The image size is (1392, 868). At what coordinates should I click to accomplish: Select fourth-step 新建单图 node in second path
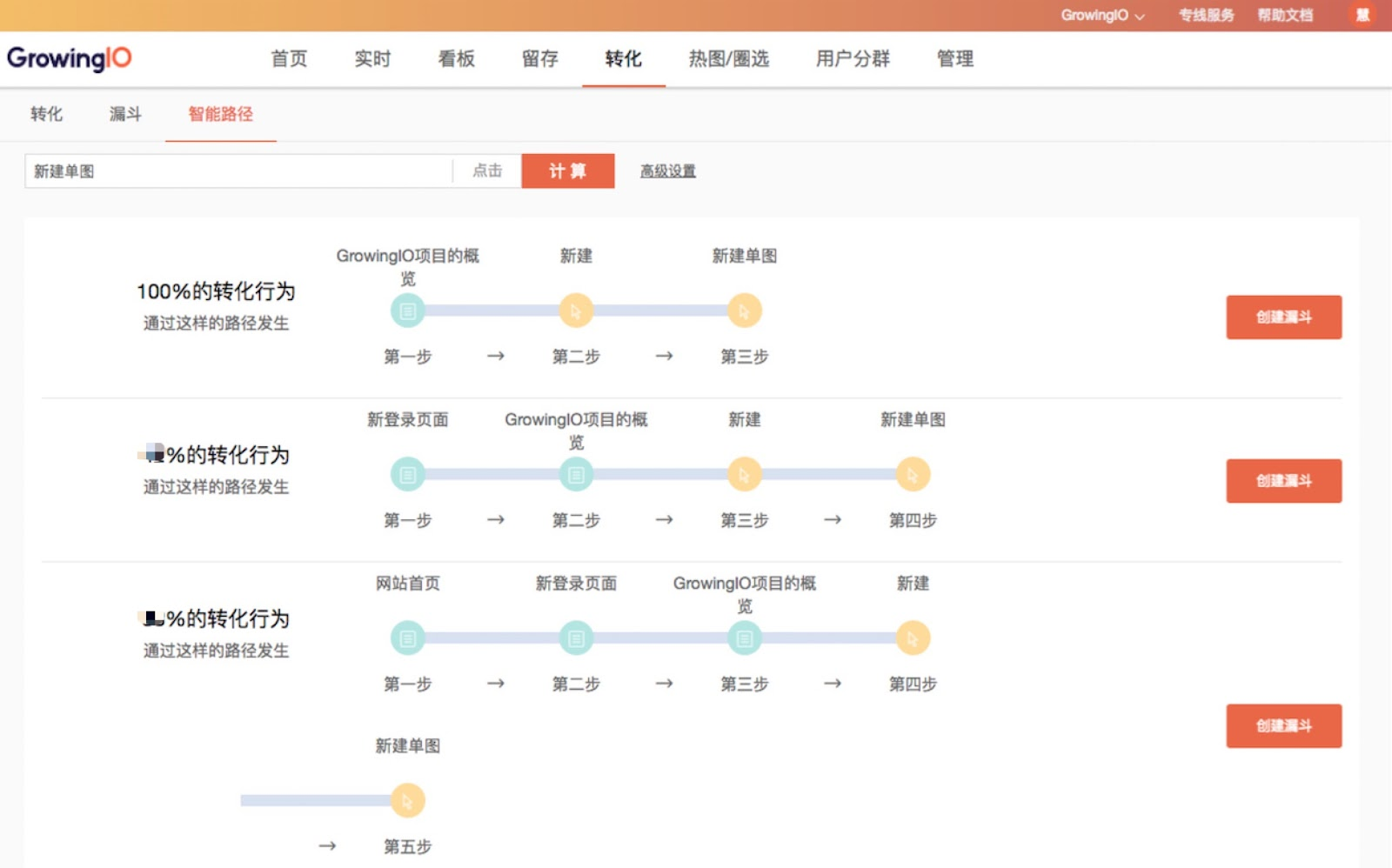[x=913, y=474]
